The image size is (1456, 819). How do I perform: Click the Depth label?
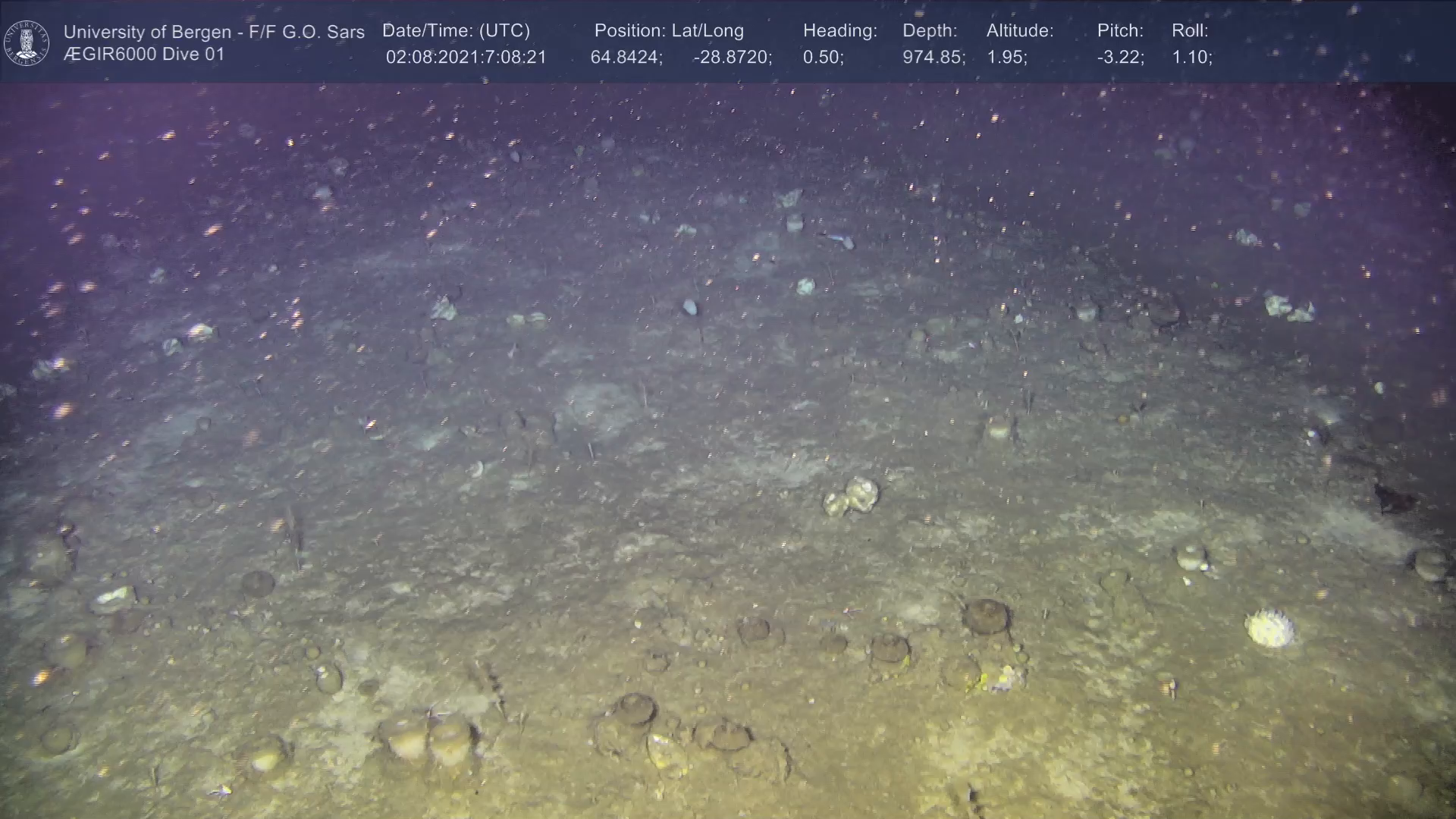[929, 31]
